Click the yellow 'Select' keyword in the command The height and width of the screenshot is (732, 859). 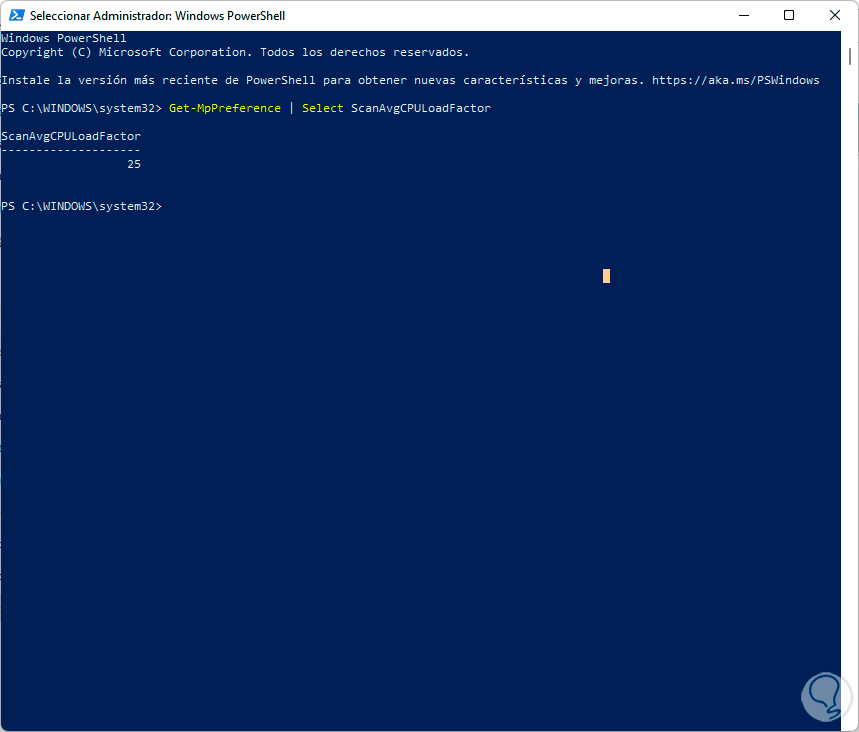point(323,108)
